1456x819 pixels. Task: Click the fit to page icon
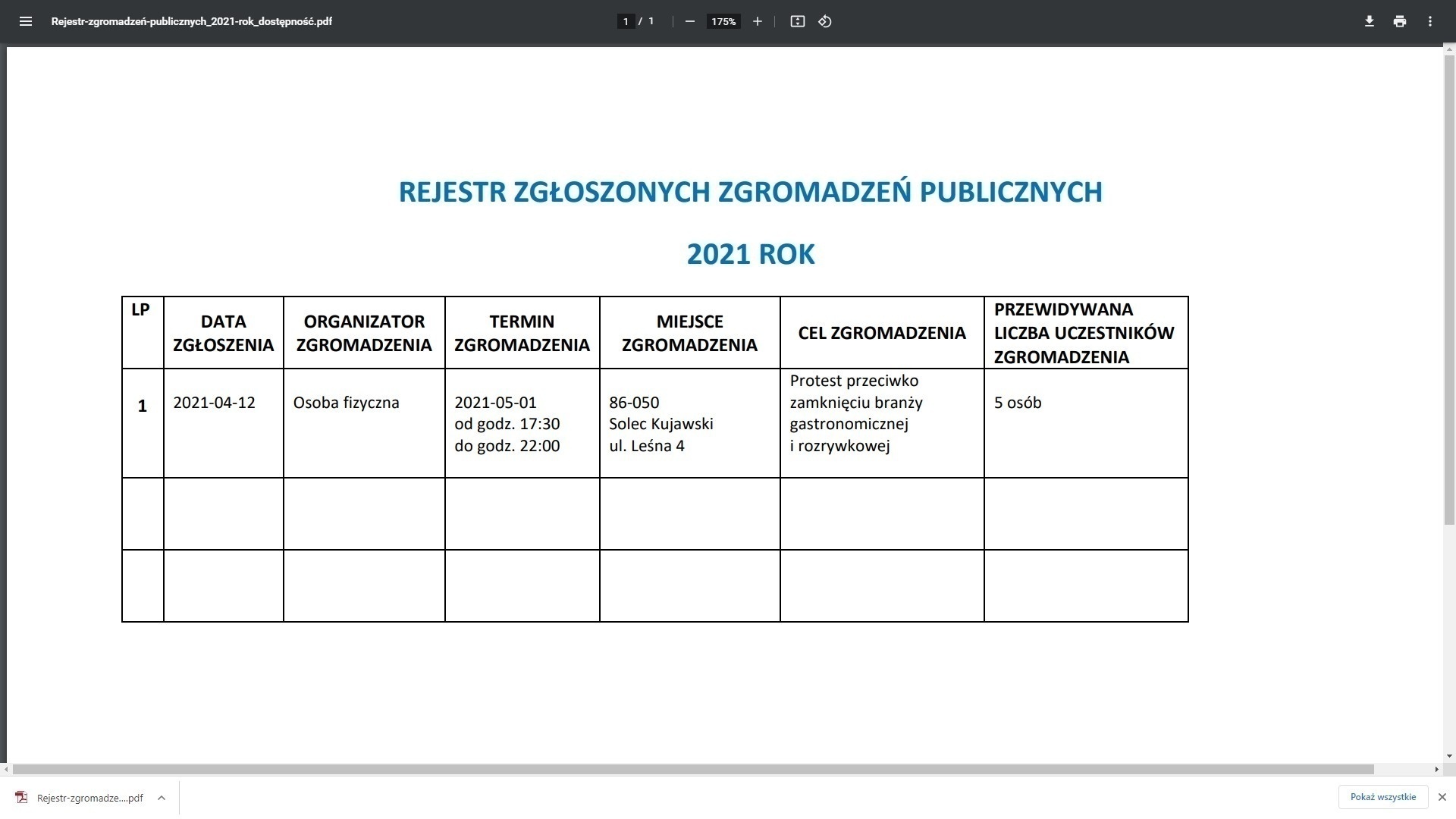click(798, 21)
